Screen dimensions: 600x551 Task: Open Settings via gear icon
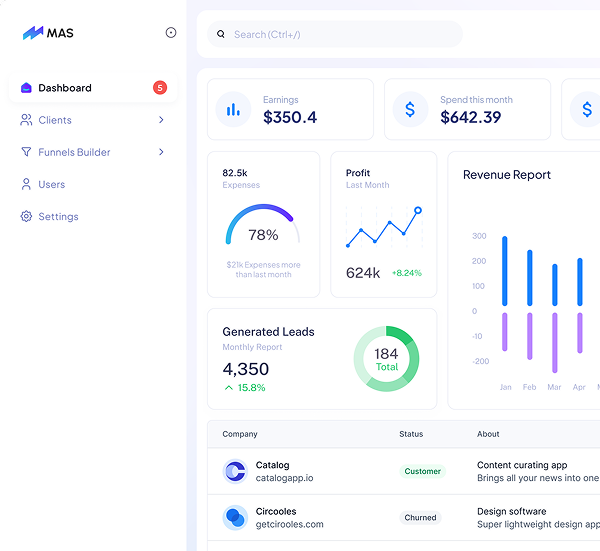click(x=27, y=216)
